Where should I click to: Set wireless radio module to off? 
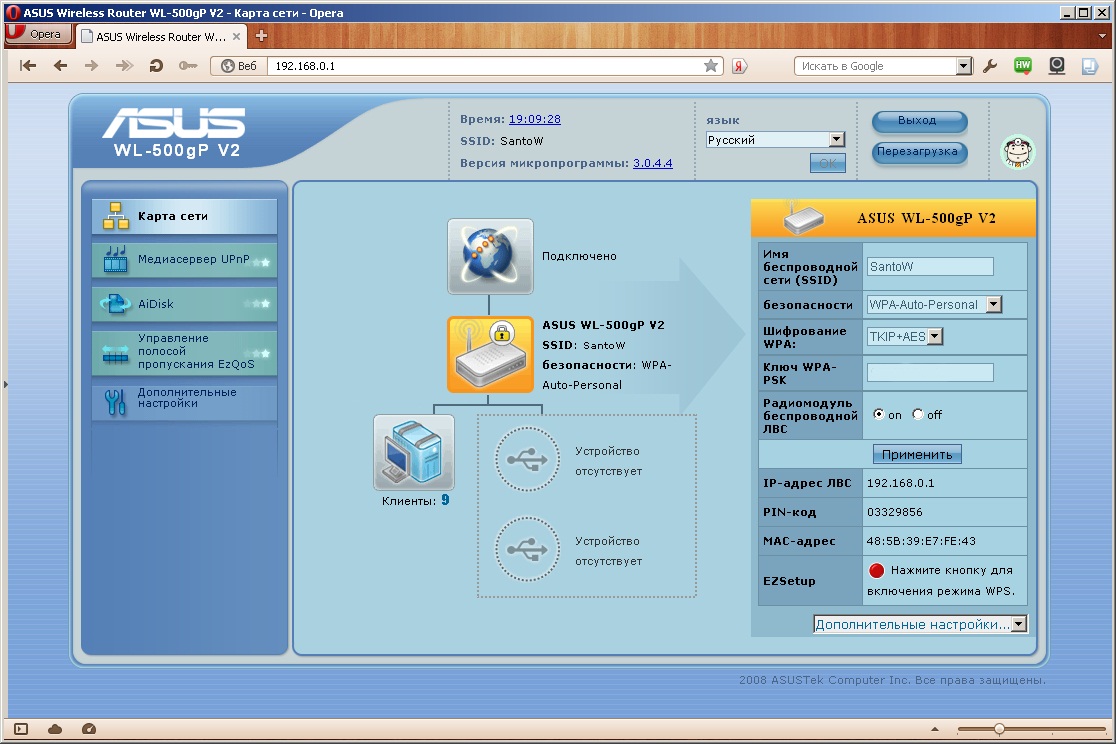(918, 415)
